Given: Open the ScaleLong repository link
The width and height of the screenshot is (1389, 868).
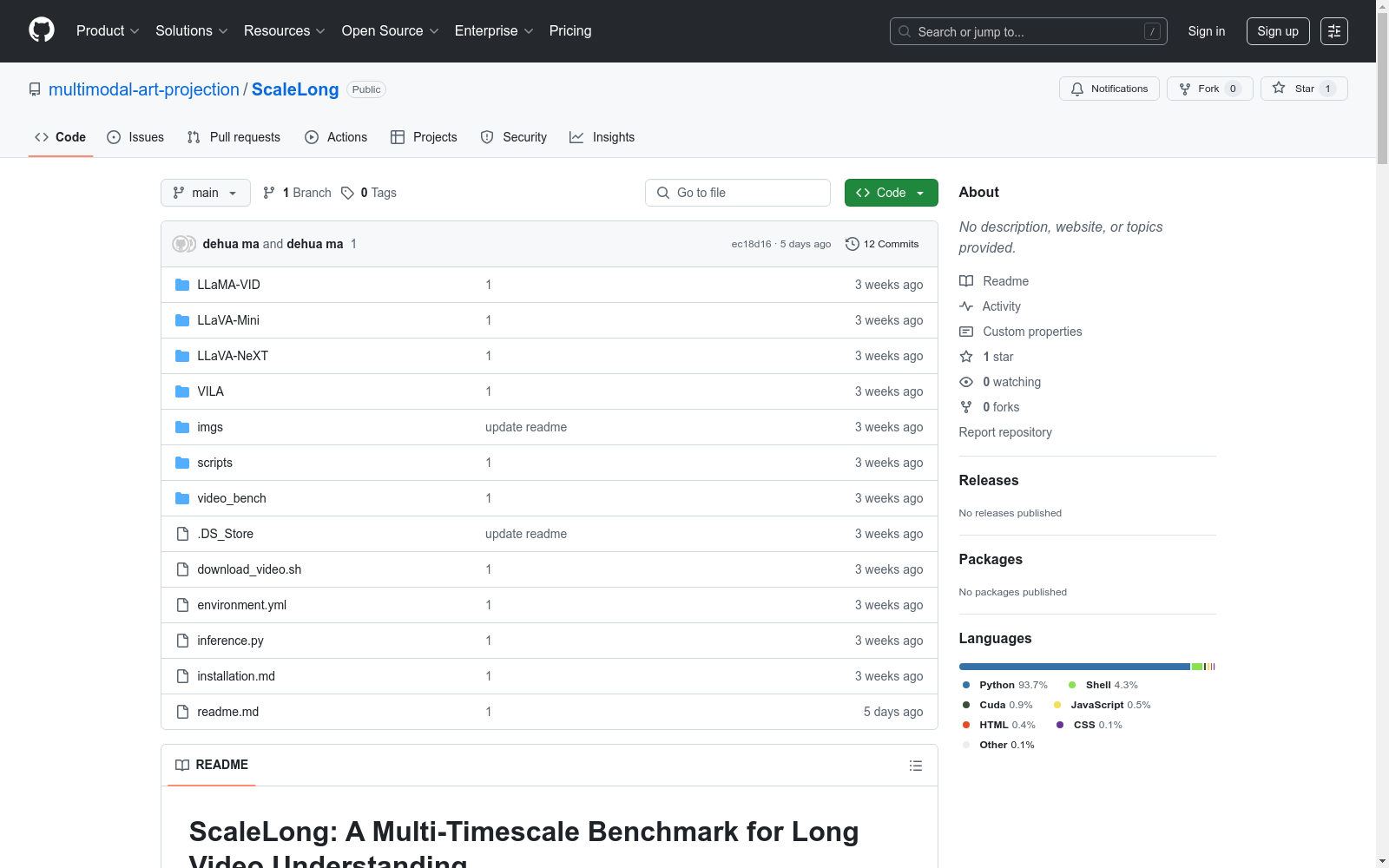Looking at the screenshot, I should point(295,89).
